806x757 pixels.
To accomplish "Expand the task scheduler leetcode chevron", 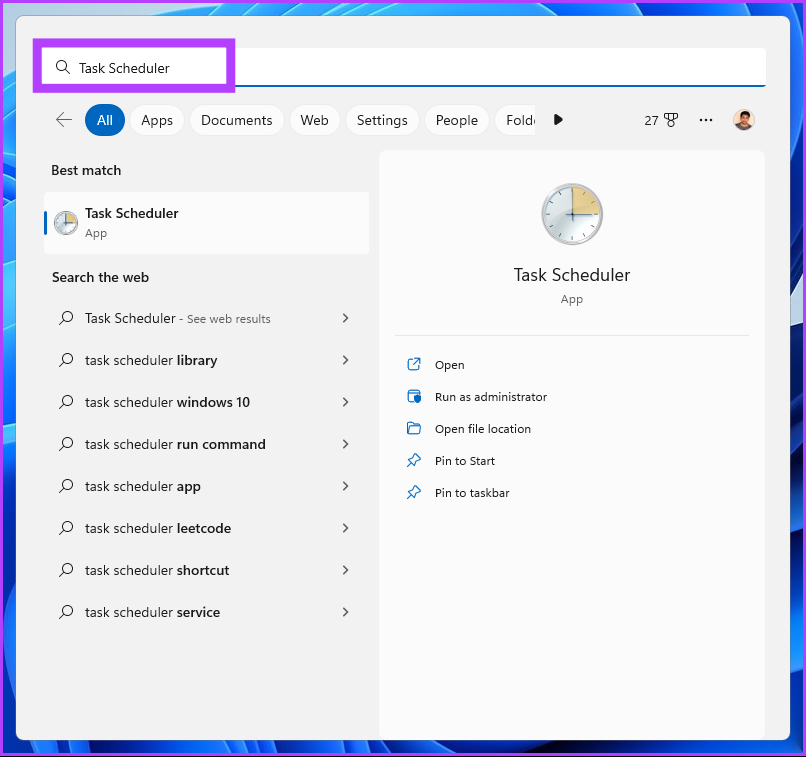I will [x=345, y=528].
